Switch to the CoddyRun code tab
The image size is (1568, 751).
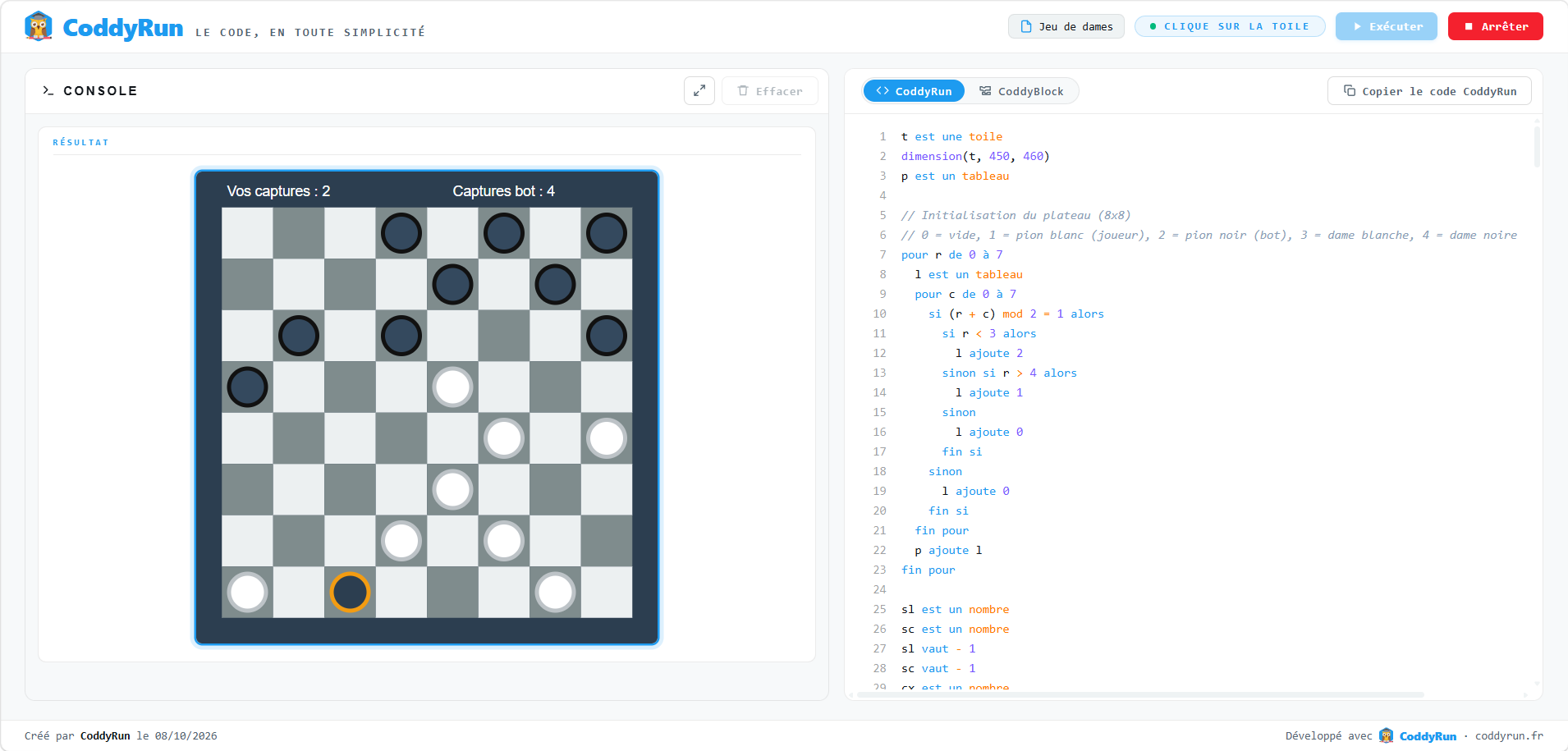coord(914,91)
